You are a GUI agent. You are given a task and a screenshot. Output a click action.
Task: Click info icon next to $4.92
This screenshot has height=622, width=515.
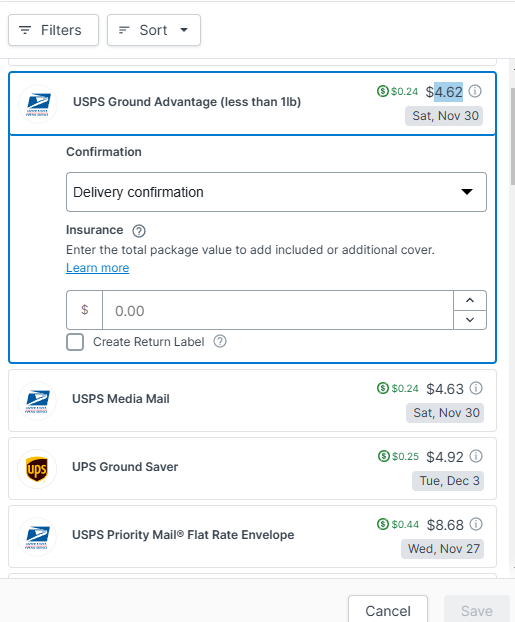coord(476,457)
